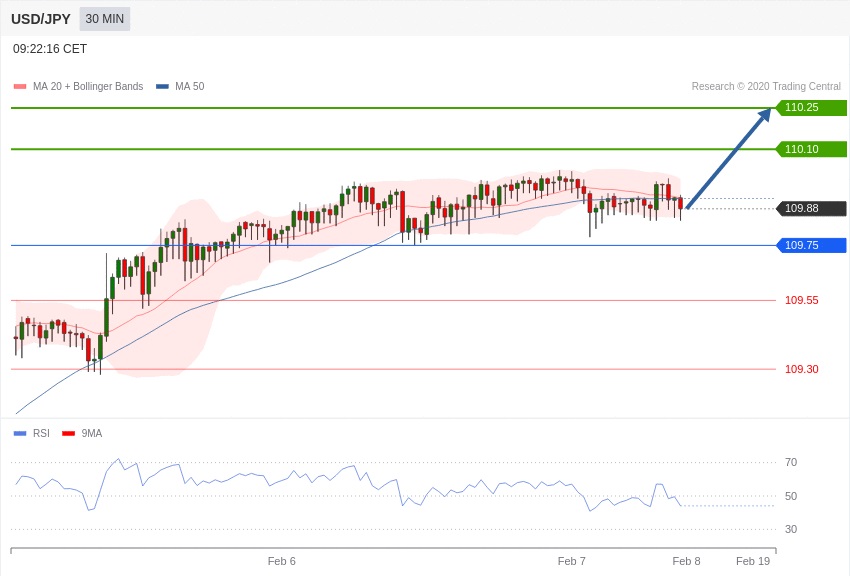Image resolution: width=850 pixels, height=576 pixels.
Task: Click the red 109.55 support label
Action: [x=801, y=300]
